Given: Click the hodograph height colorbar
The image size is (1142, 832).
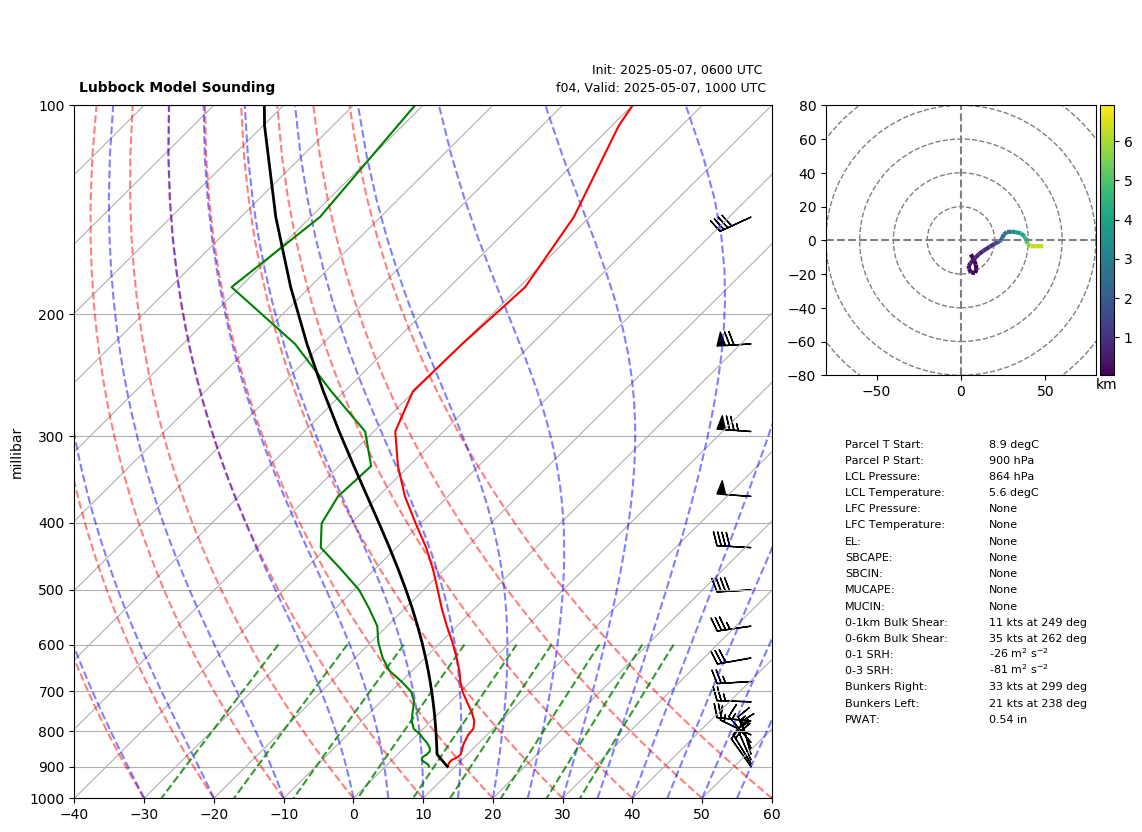Looking at the screenshot, I should tap(1107, 240).
